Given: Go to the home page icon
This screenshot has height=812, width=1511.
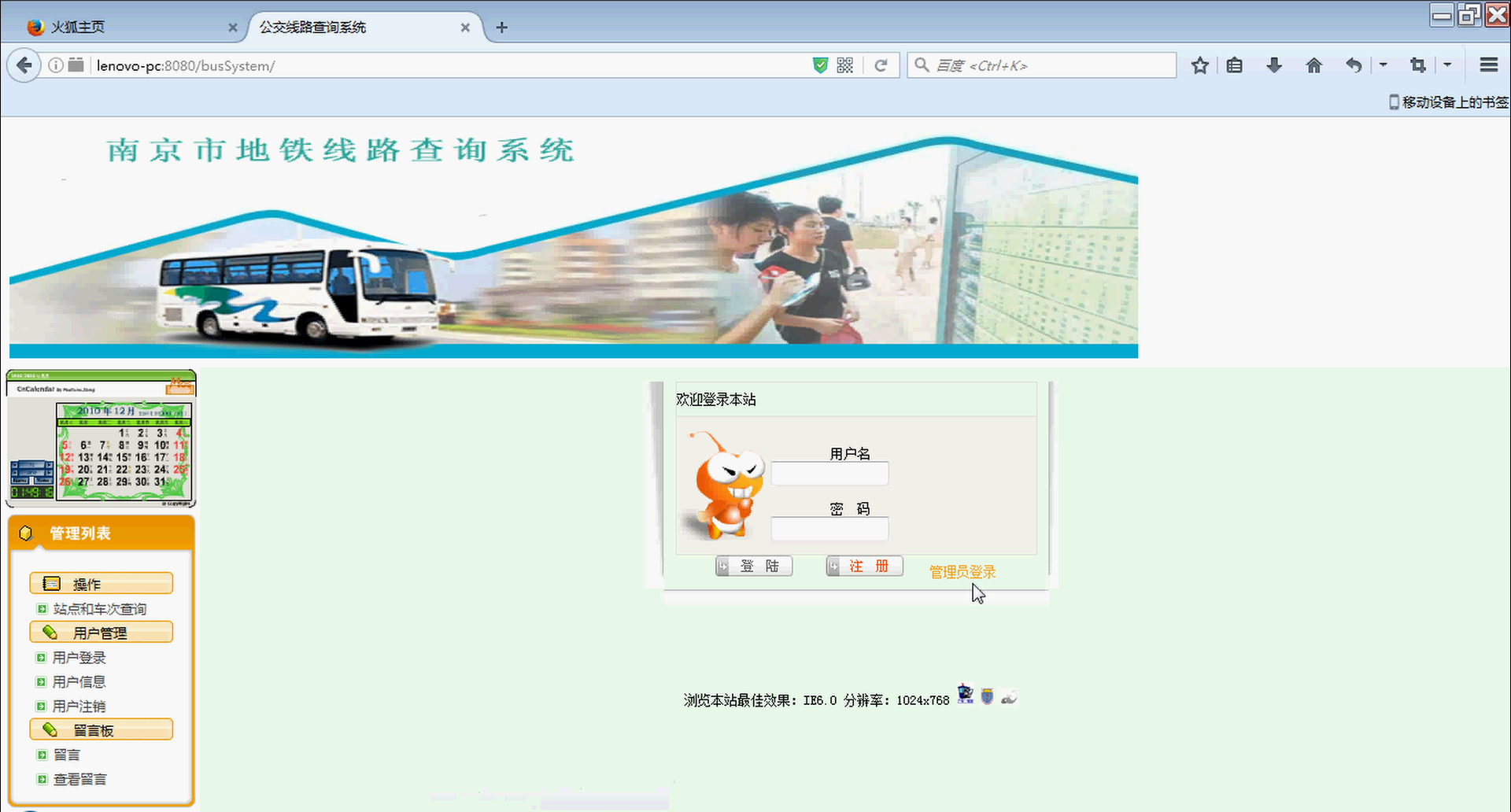Looking at the screenshot, I should 1314,65.
